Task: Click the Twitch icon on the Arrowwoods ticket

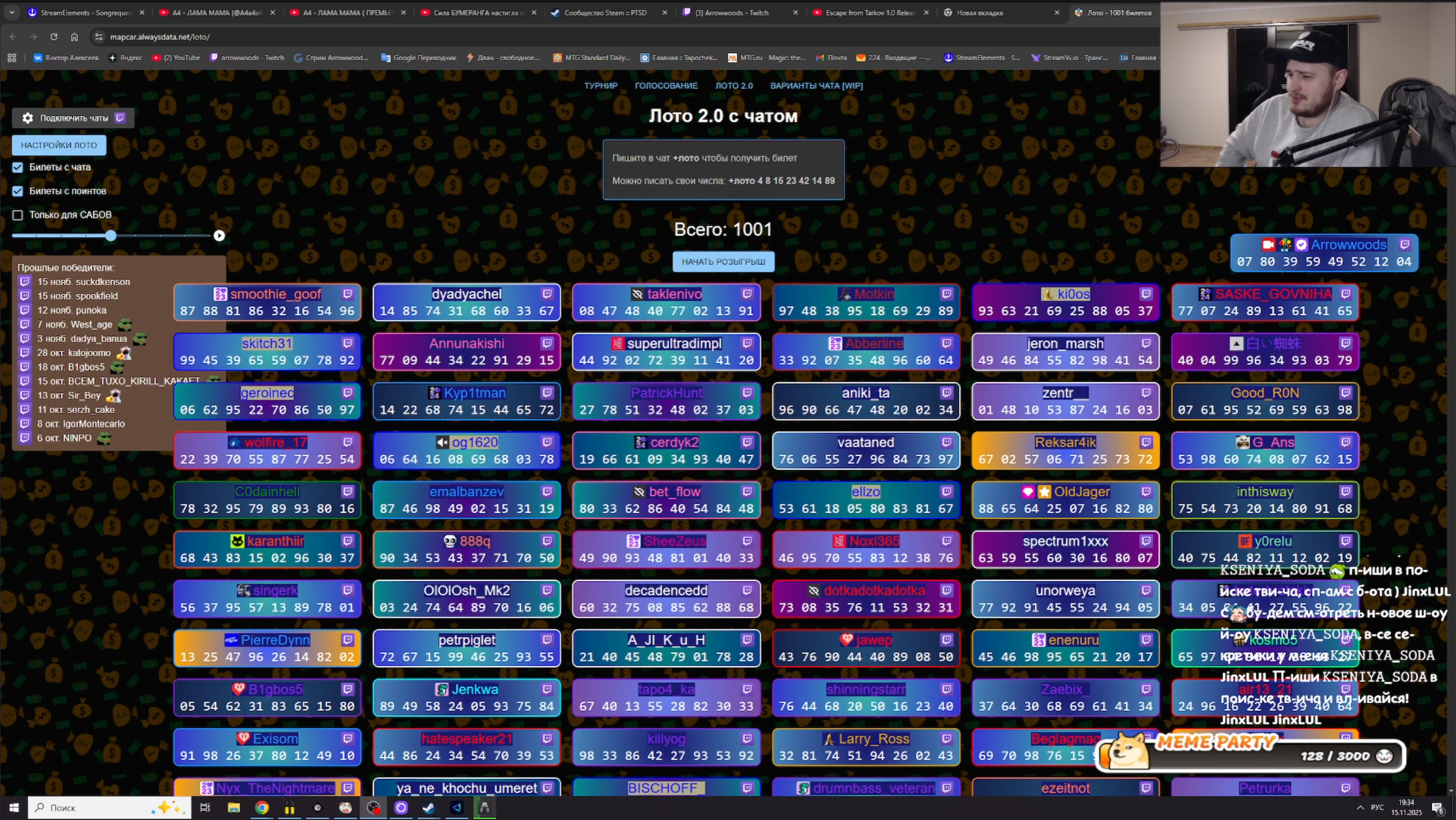Action: tap(1405, 245)
